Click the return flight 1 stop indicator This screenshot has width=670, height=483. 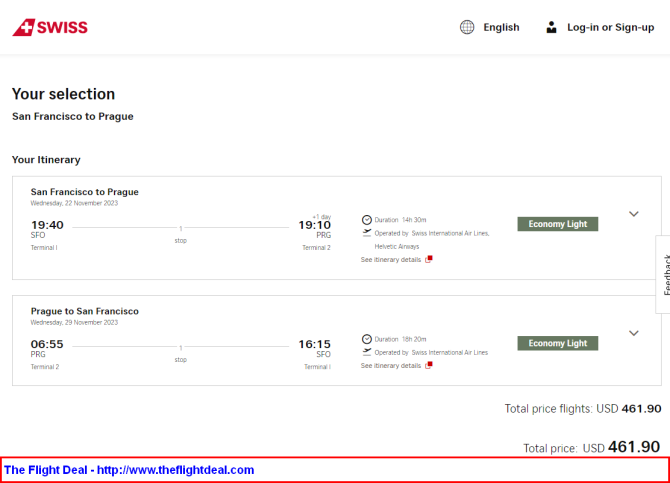[181, 353]
